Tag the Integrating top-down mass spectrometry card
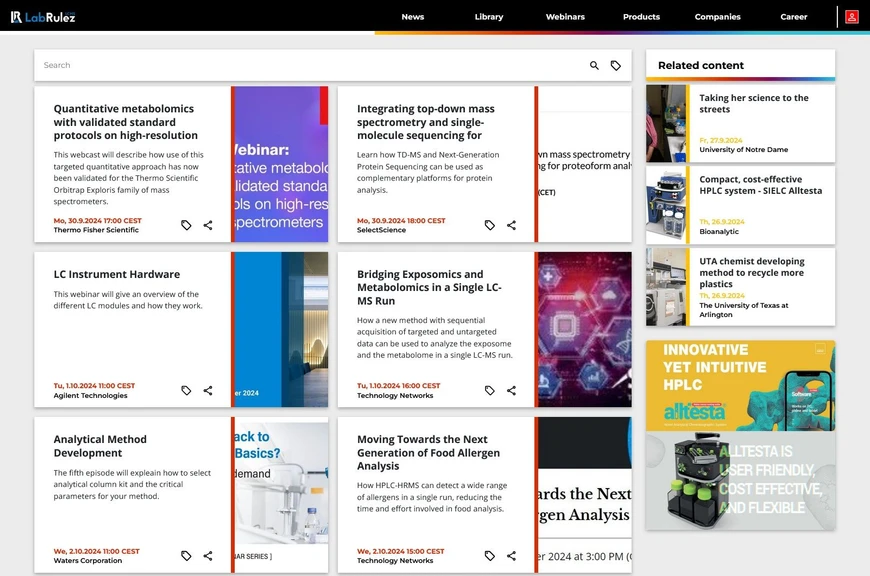 [490, 225]
